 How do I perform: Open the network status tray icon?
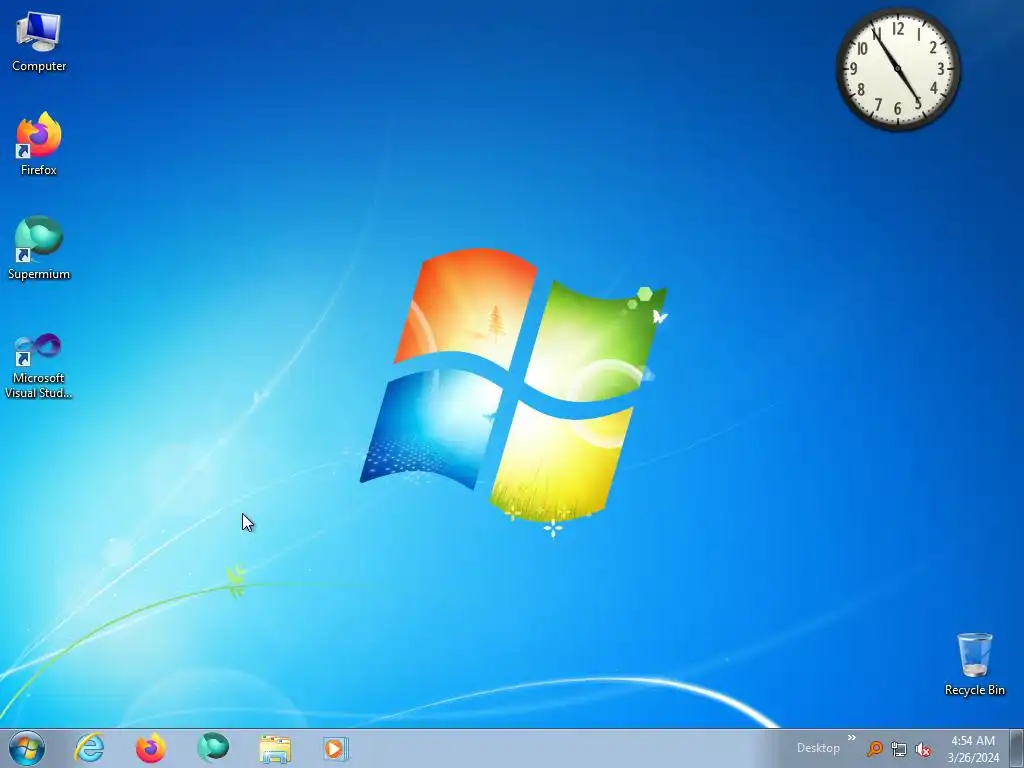click(899, 749)
